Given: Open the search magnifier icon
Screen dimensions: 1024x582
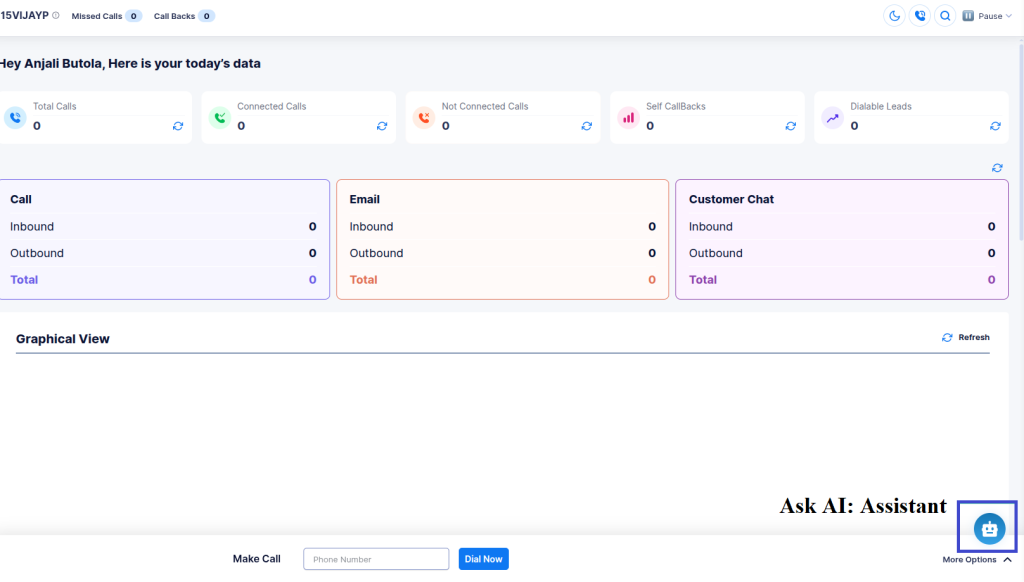Looking at the screenshot, I should tap(945, 16).
